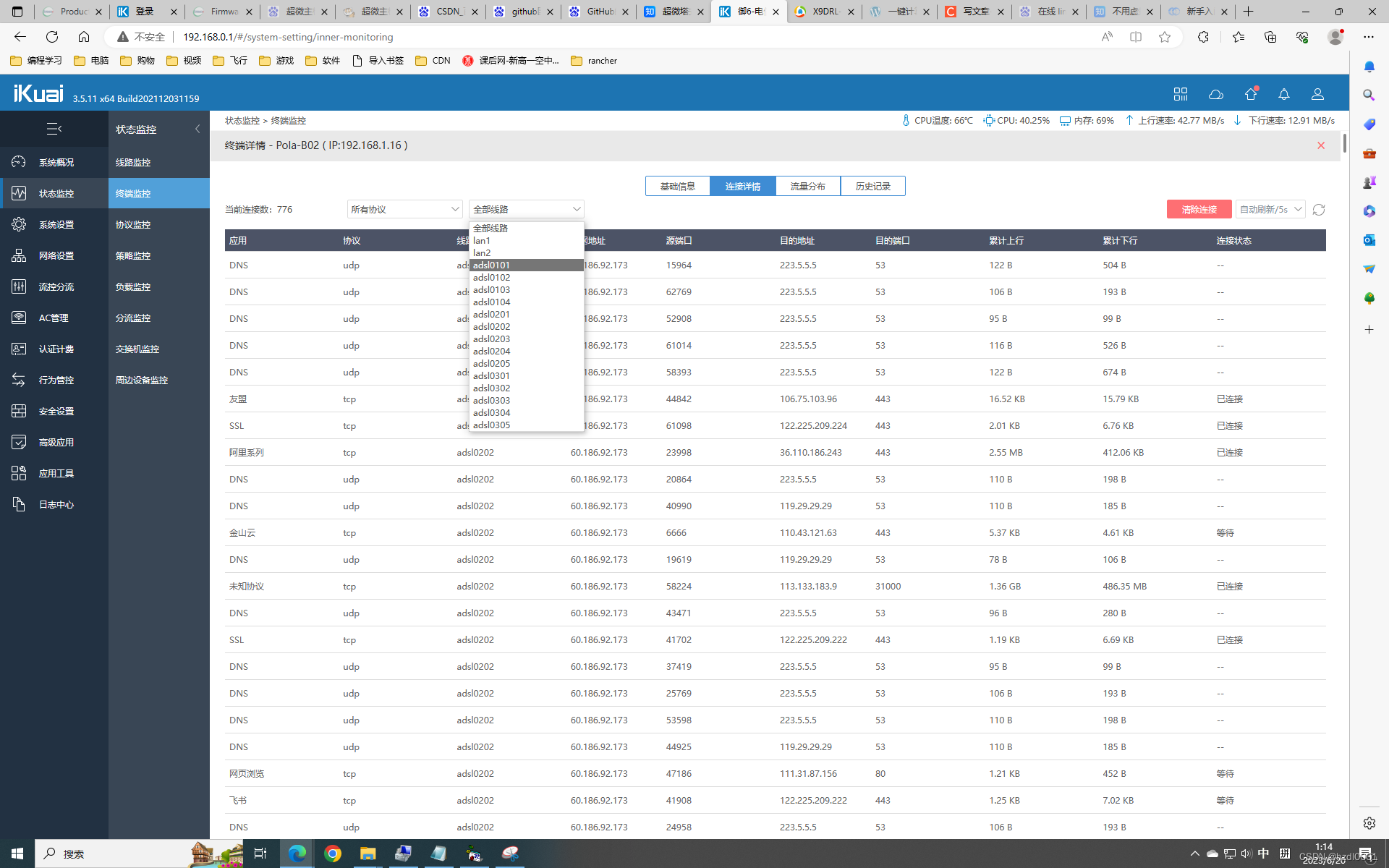Click the notification bell in iKuai header
Viewport: 1389px width, 868px height.
(1284, 94)
